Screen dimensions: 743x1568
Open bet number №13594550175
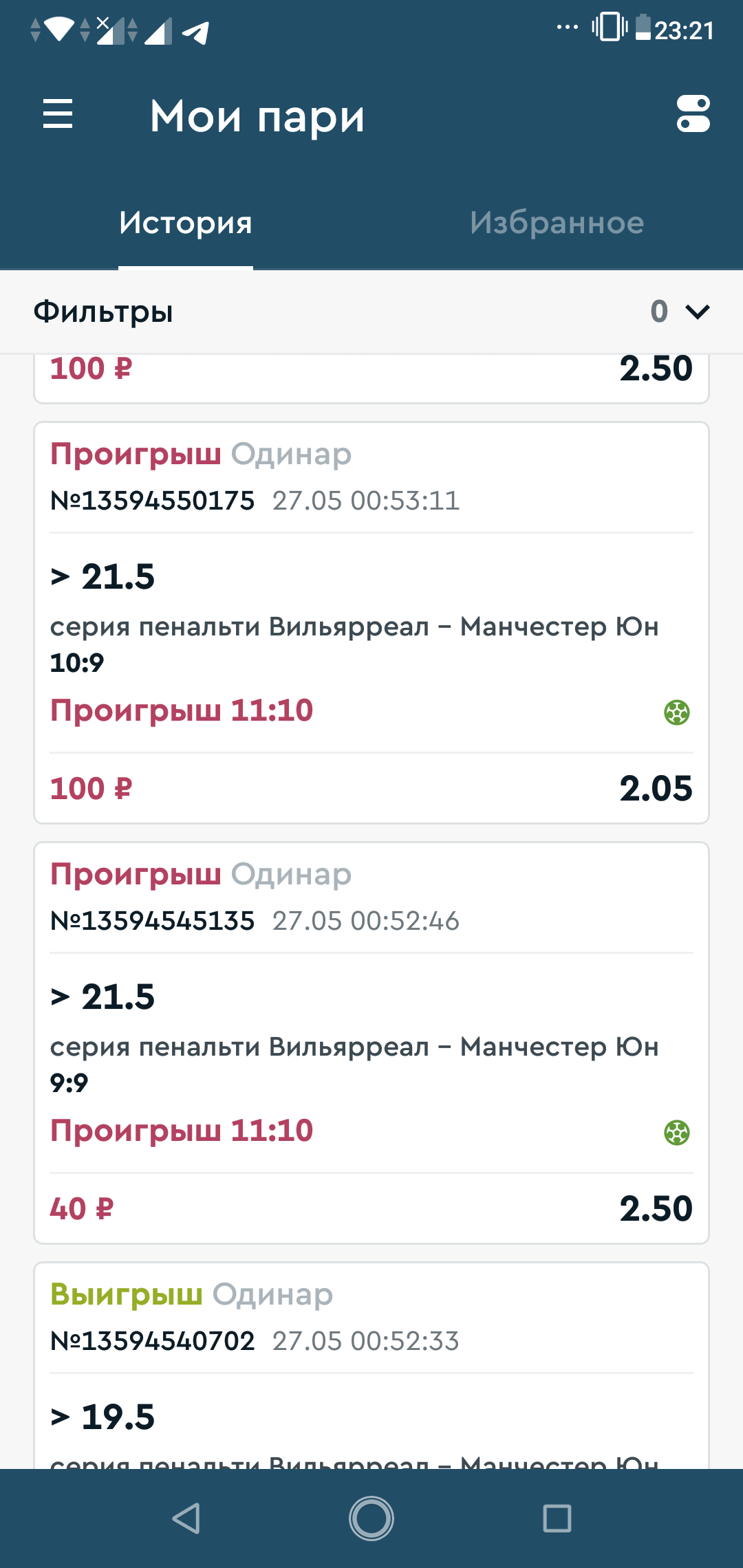[153, 501]
